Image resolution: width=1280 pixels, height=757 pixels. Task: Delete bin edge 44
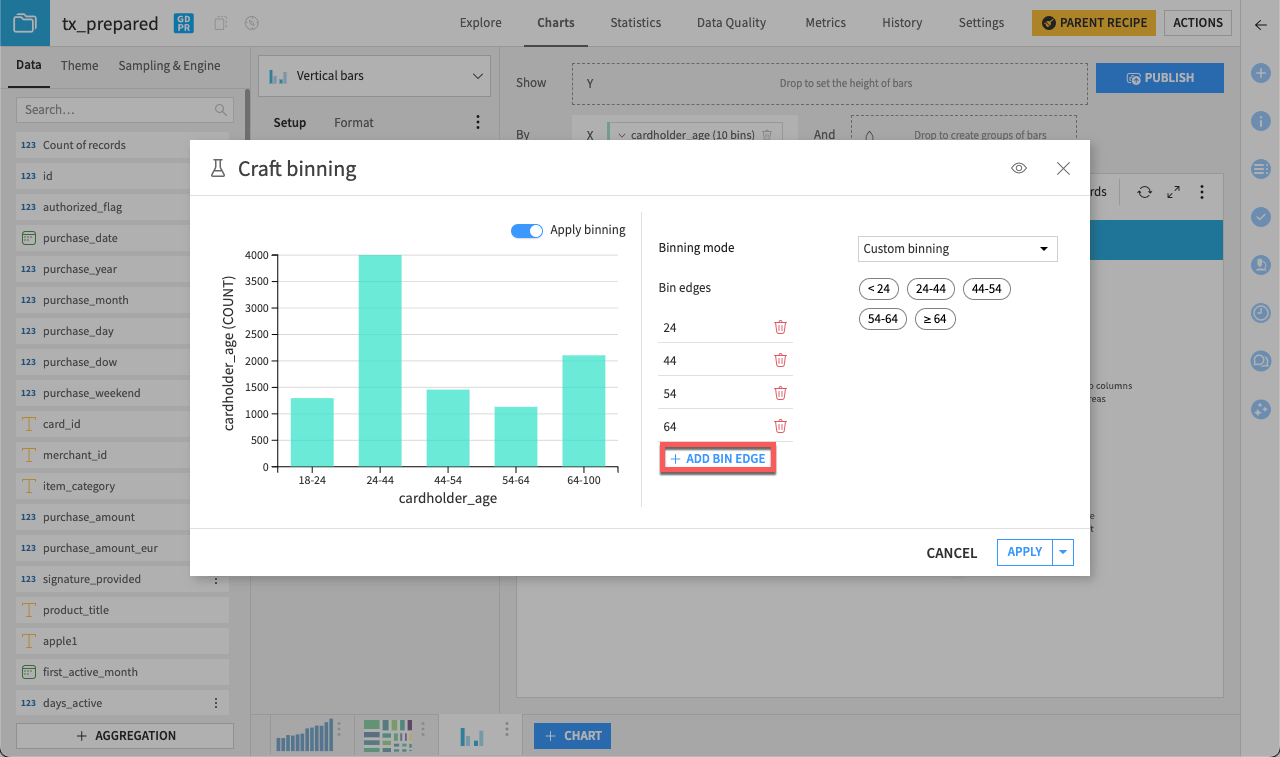tap(780, 360)
